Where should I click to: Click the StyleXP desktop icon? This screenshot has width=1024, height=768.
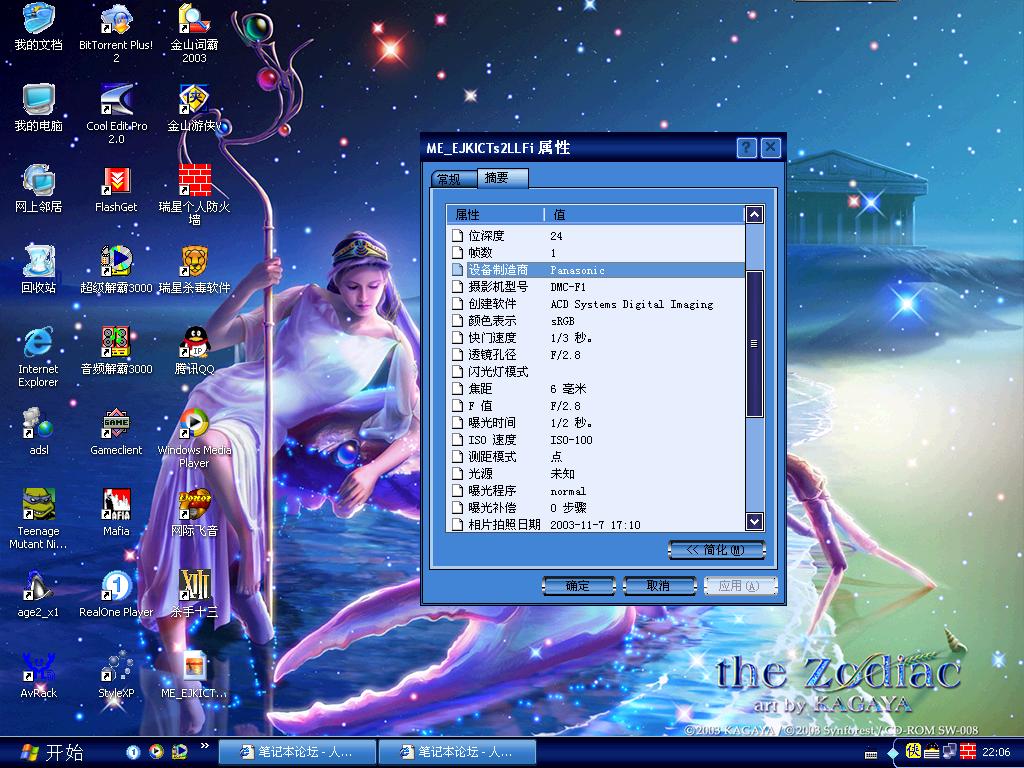click(116, 668)
